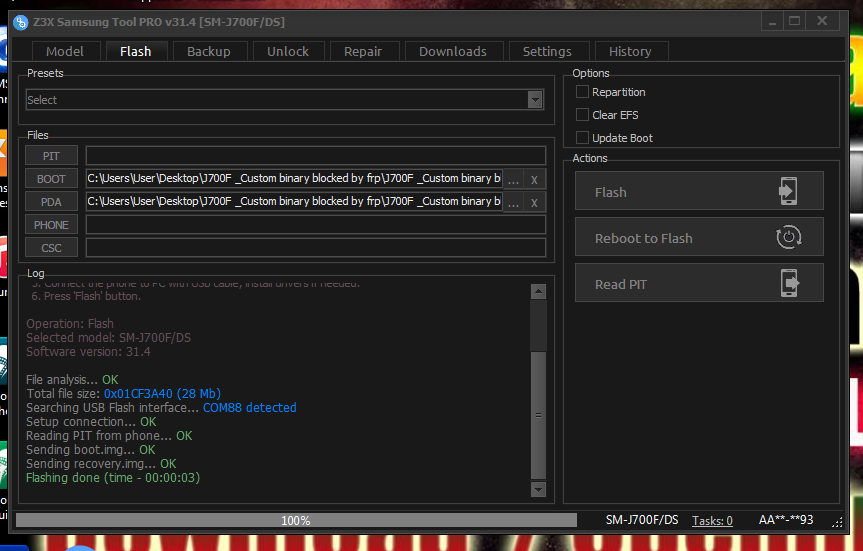
Task: Browse PDA file with the ellipsis button
Action: 513,203
